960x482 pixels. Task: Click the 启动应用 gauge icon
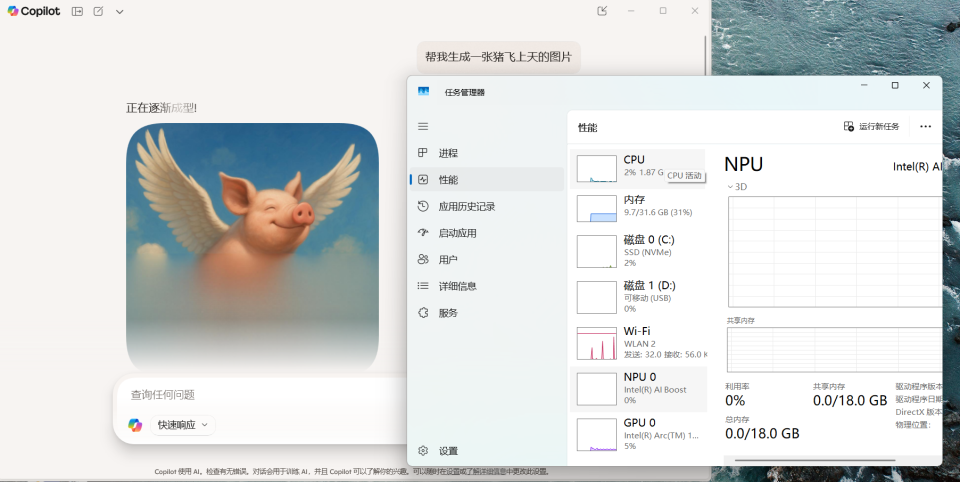pyautogui.click(x=423, y=233)
